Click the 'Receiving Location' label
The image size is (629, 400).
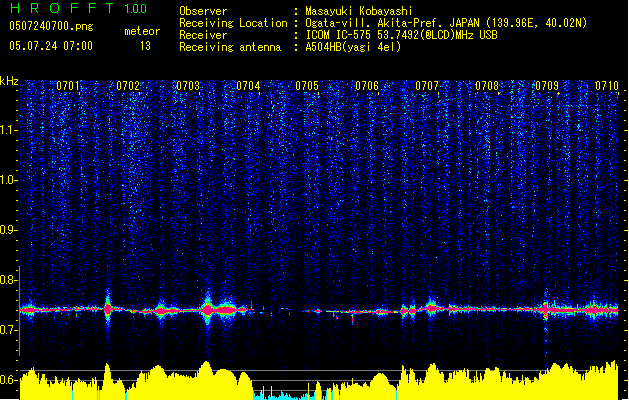click(x=233, y=23)
